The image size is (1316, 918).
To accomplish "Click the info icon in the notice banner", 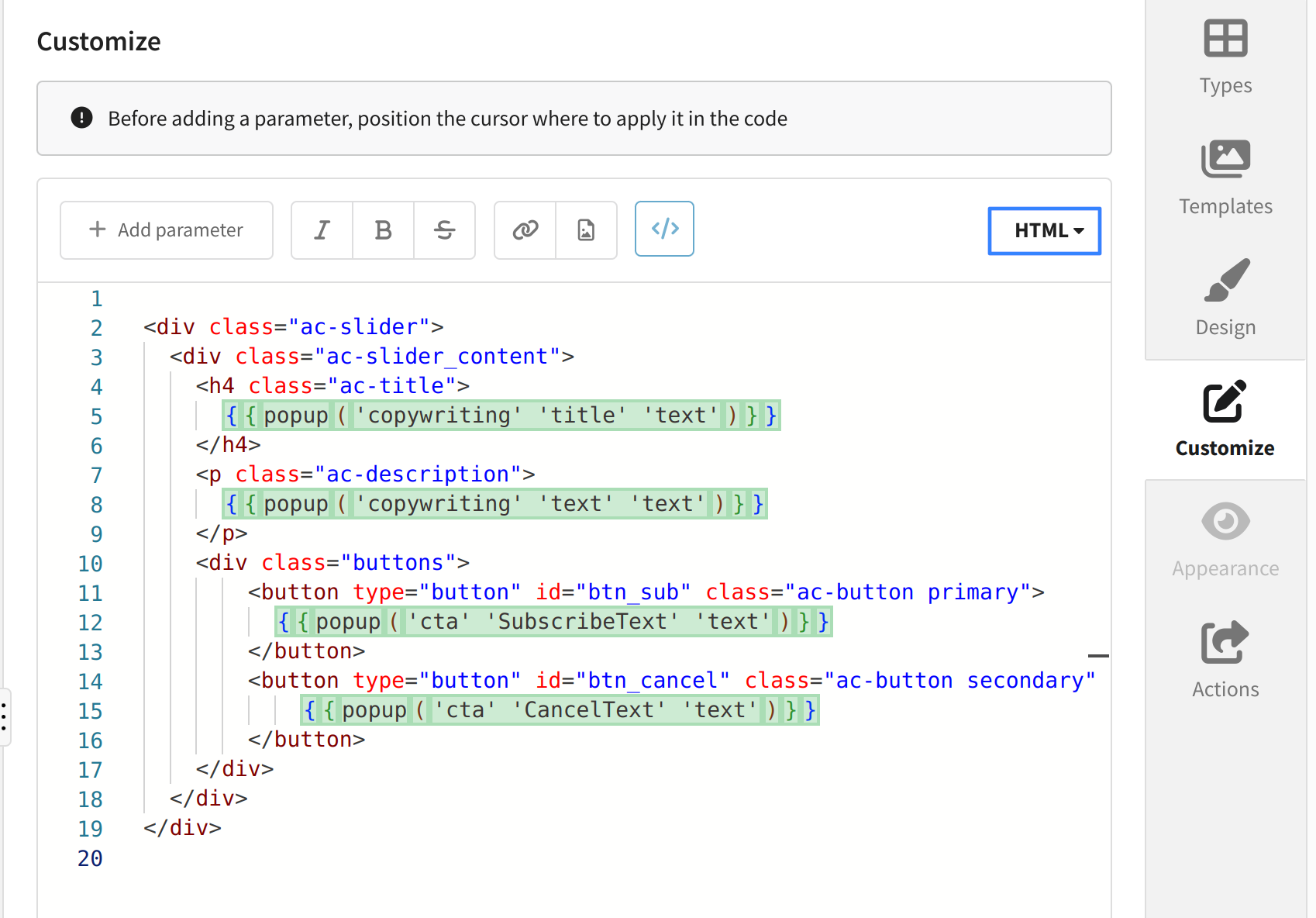I will tap(81, 118).
